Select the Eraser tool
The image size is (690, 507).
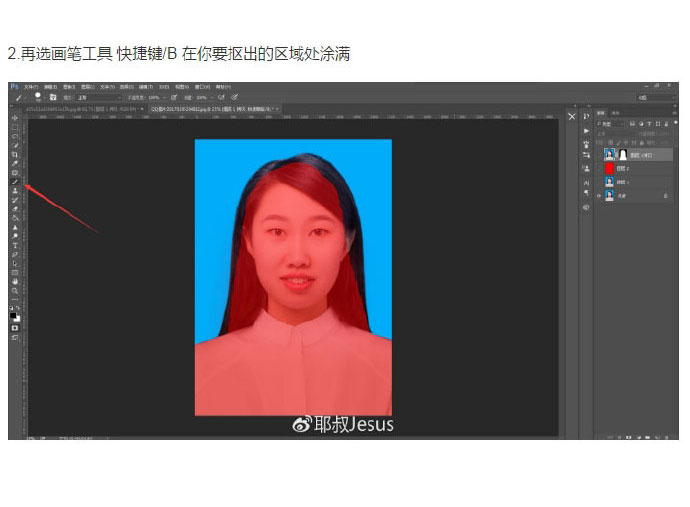point(15,209)
